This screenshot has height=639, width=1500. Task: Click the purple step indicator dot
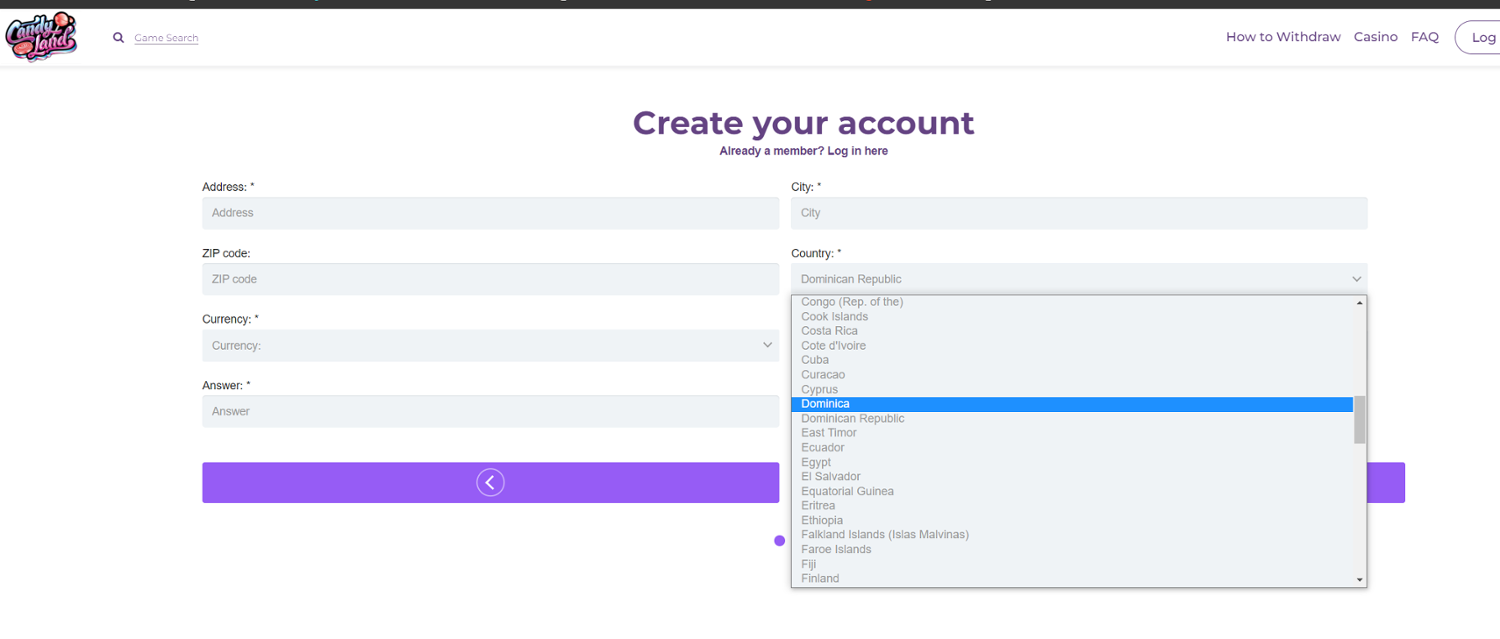779,541
